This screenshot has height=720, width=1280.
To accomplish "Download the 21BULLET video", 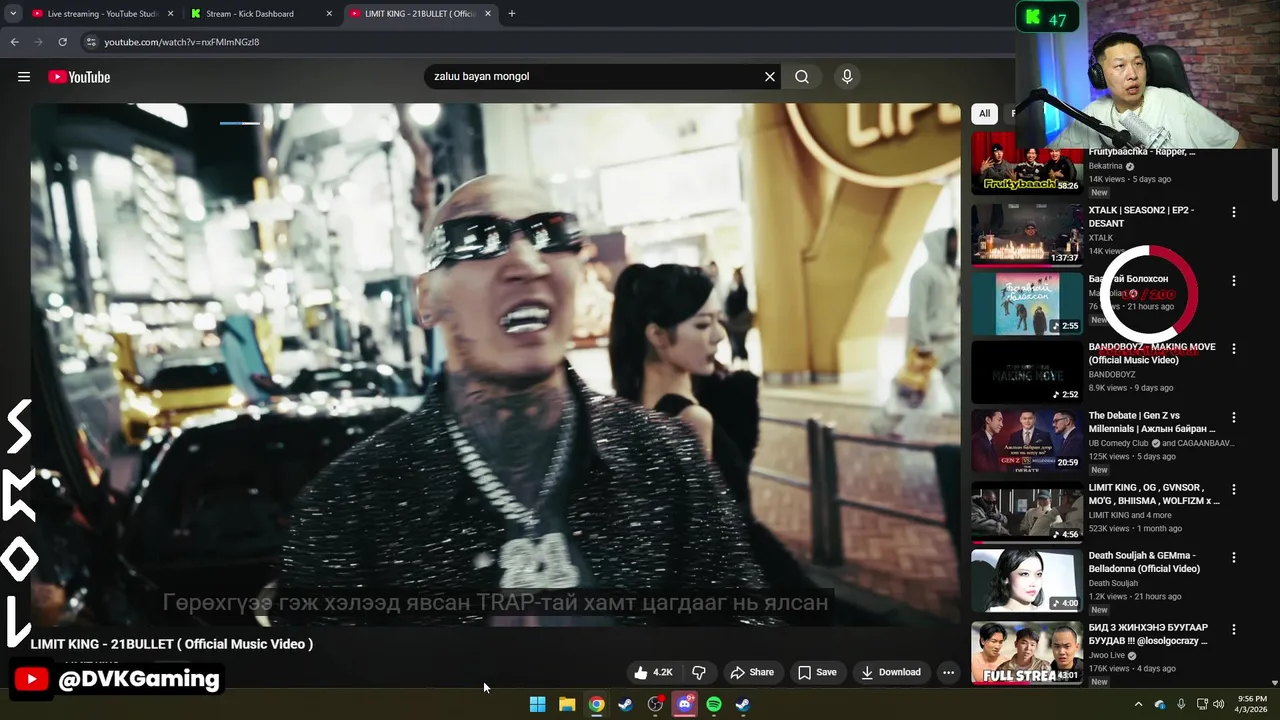I will click(891, 672).
